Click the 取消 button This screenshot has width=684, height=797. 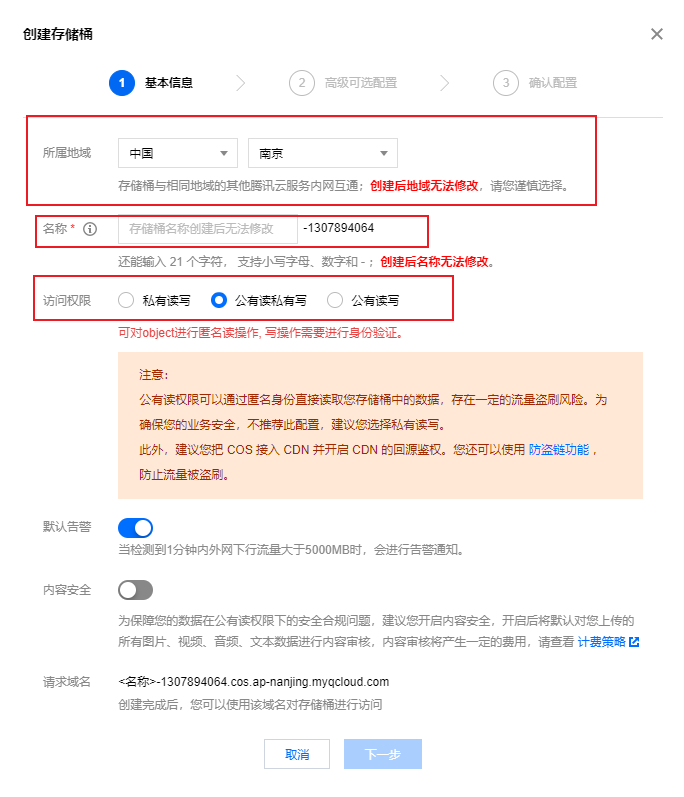[x=297, y=754]
